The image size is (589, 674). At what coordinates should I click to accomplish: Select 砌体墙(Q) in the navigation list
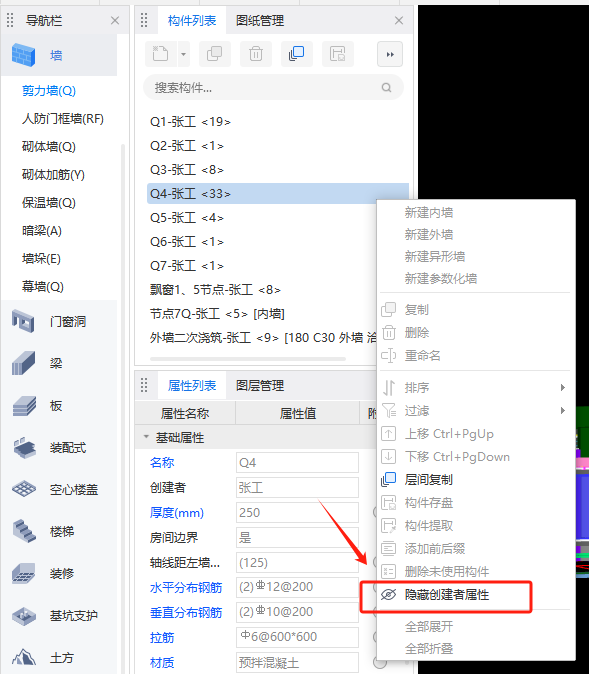pyautogui.click(x=49, y=147)
